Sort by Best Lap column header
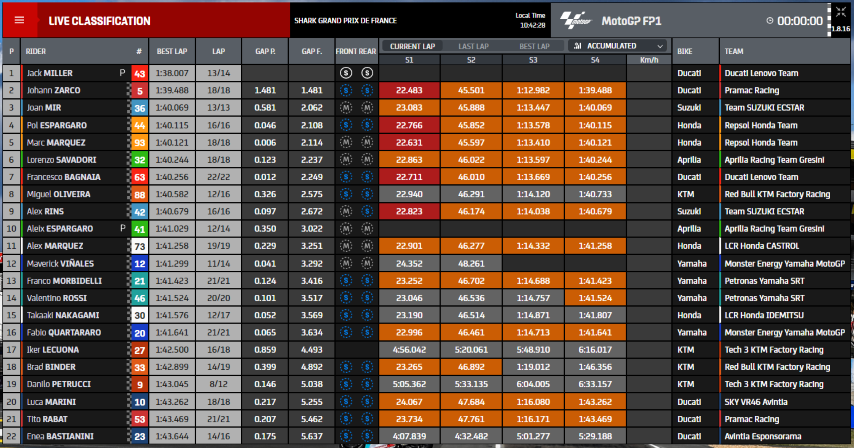The image size is (854, 448). point(172,51)
